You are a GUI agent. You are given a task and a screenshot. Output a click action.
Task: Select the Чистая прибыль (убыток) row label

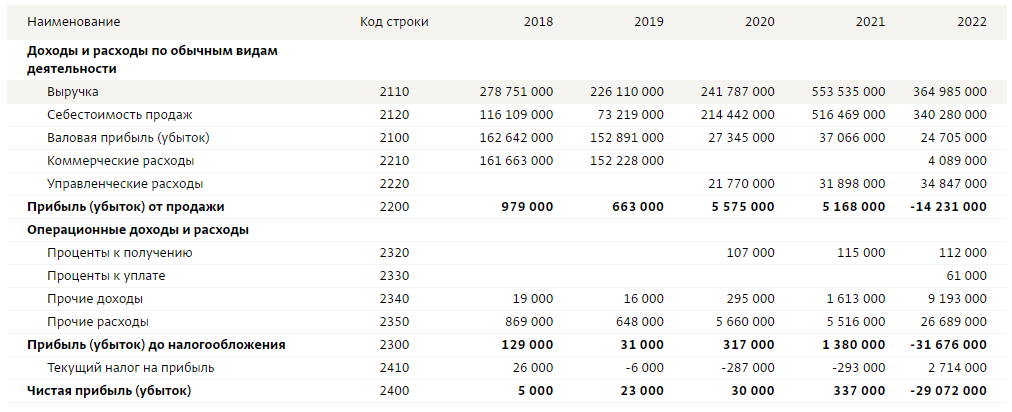pos(108,391)
